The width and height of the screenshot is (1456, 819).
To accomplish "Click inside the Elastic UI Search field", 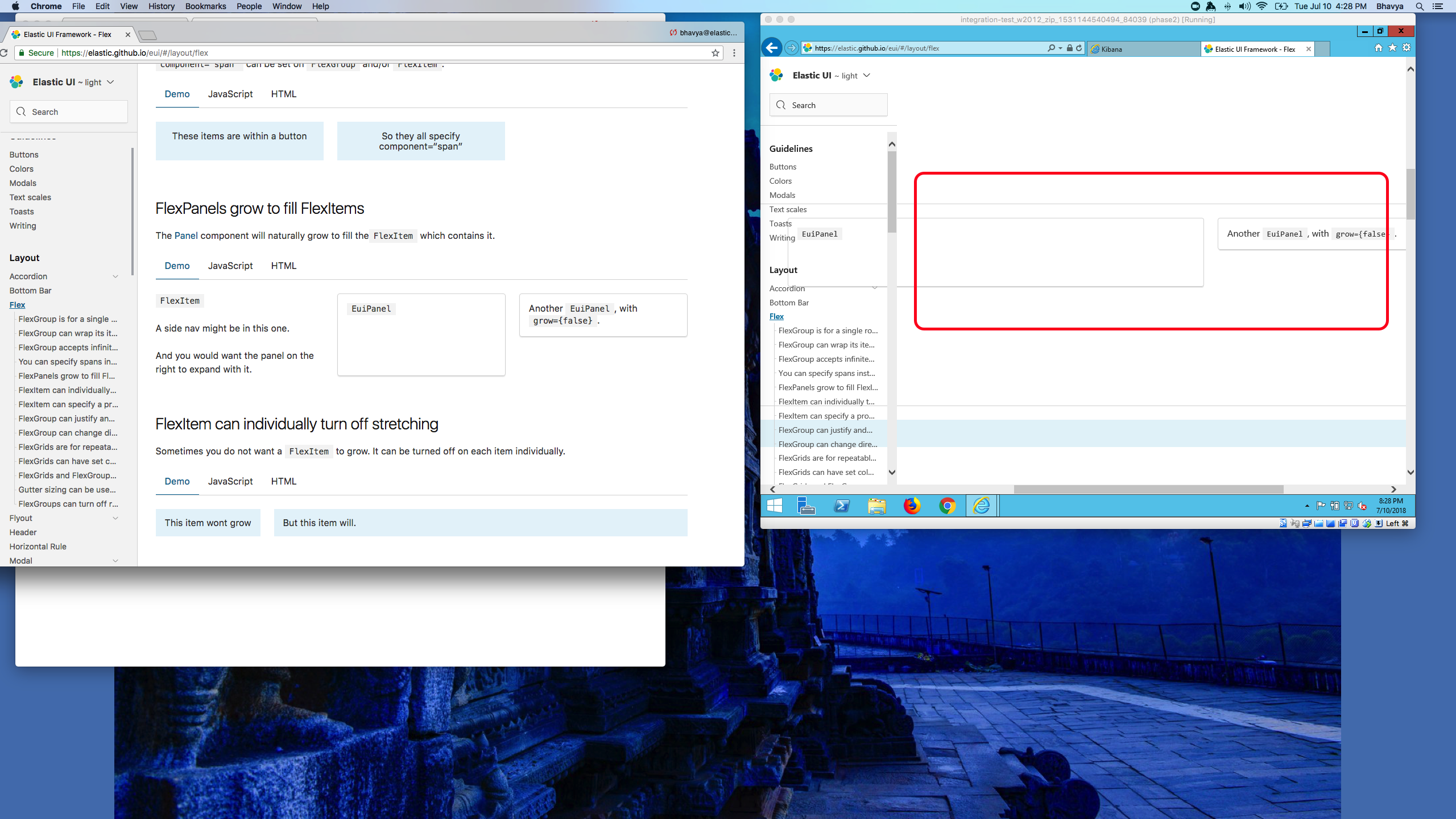I will pos(68,111).
